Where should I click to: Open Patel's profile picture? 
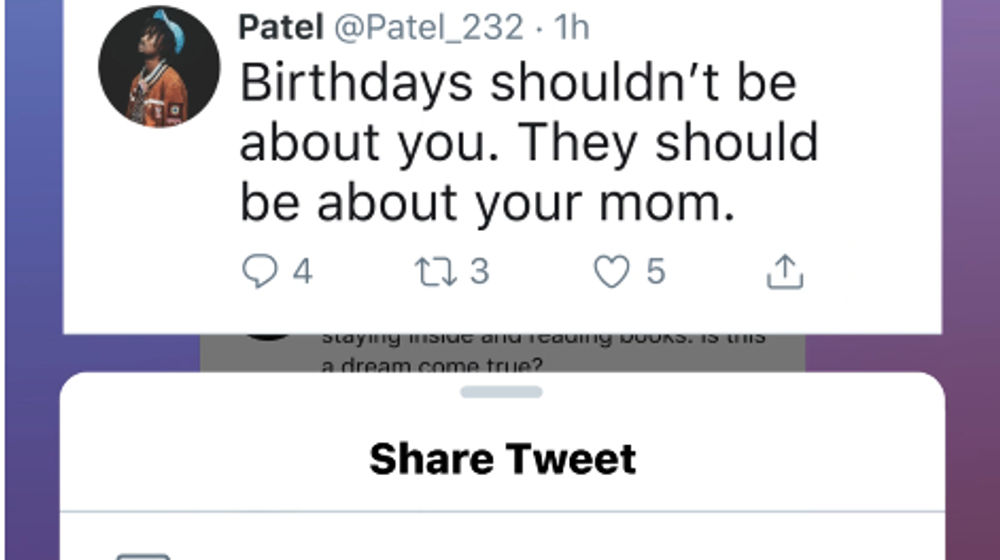coord(158,66)
